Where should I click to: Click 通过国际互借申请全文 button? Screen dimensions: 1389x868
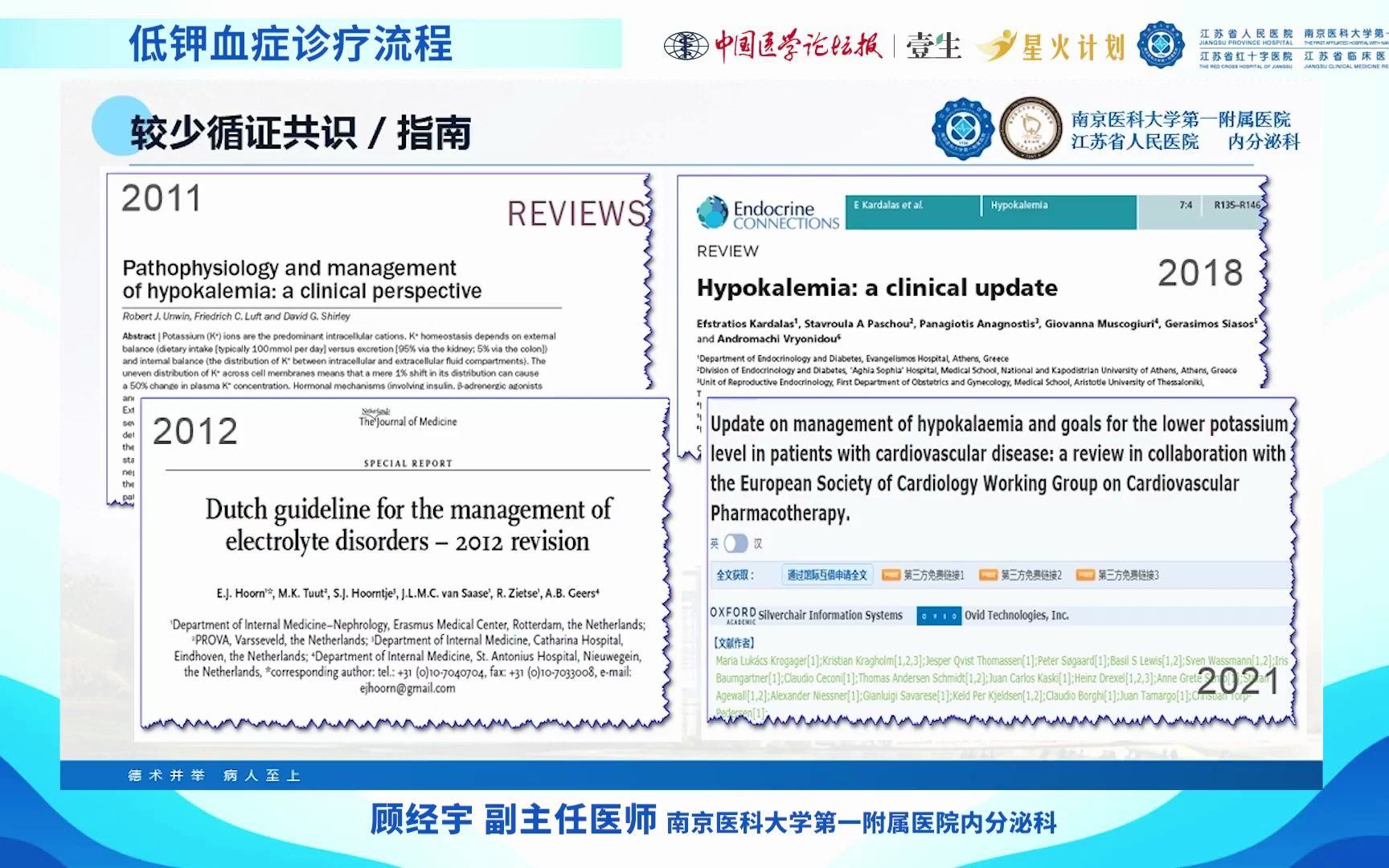click(x=827, y=575)
